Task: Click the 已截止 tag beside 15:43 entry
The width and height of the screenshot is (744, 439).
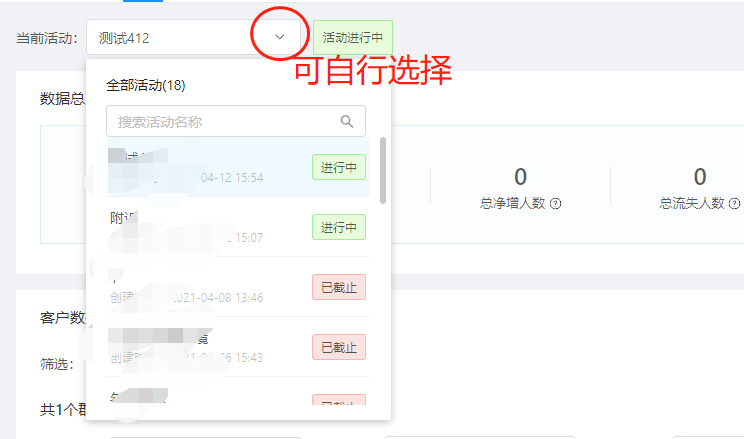Action: click(339, 347)
